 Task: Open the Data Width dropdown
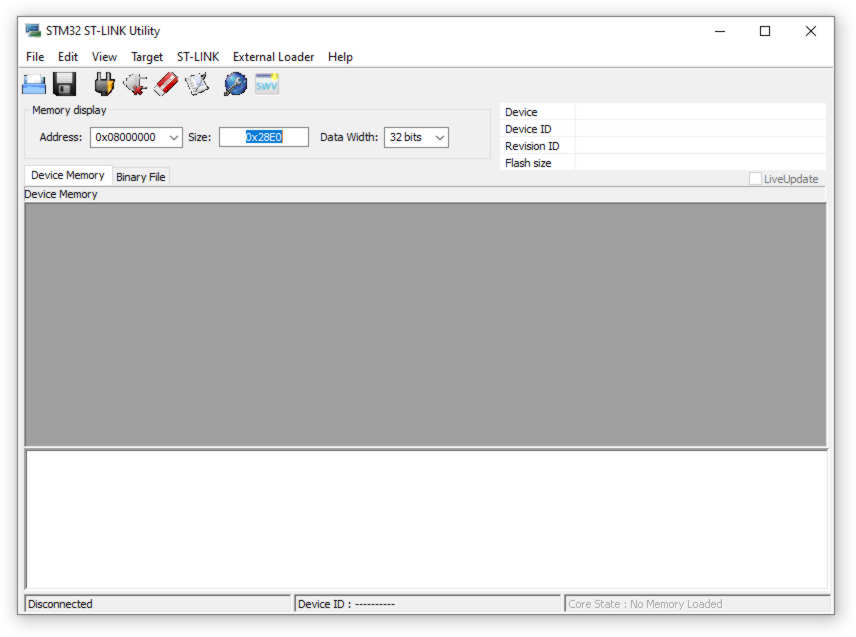pyautogui.click(x=440, y=138)
